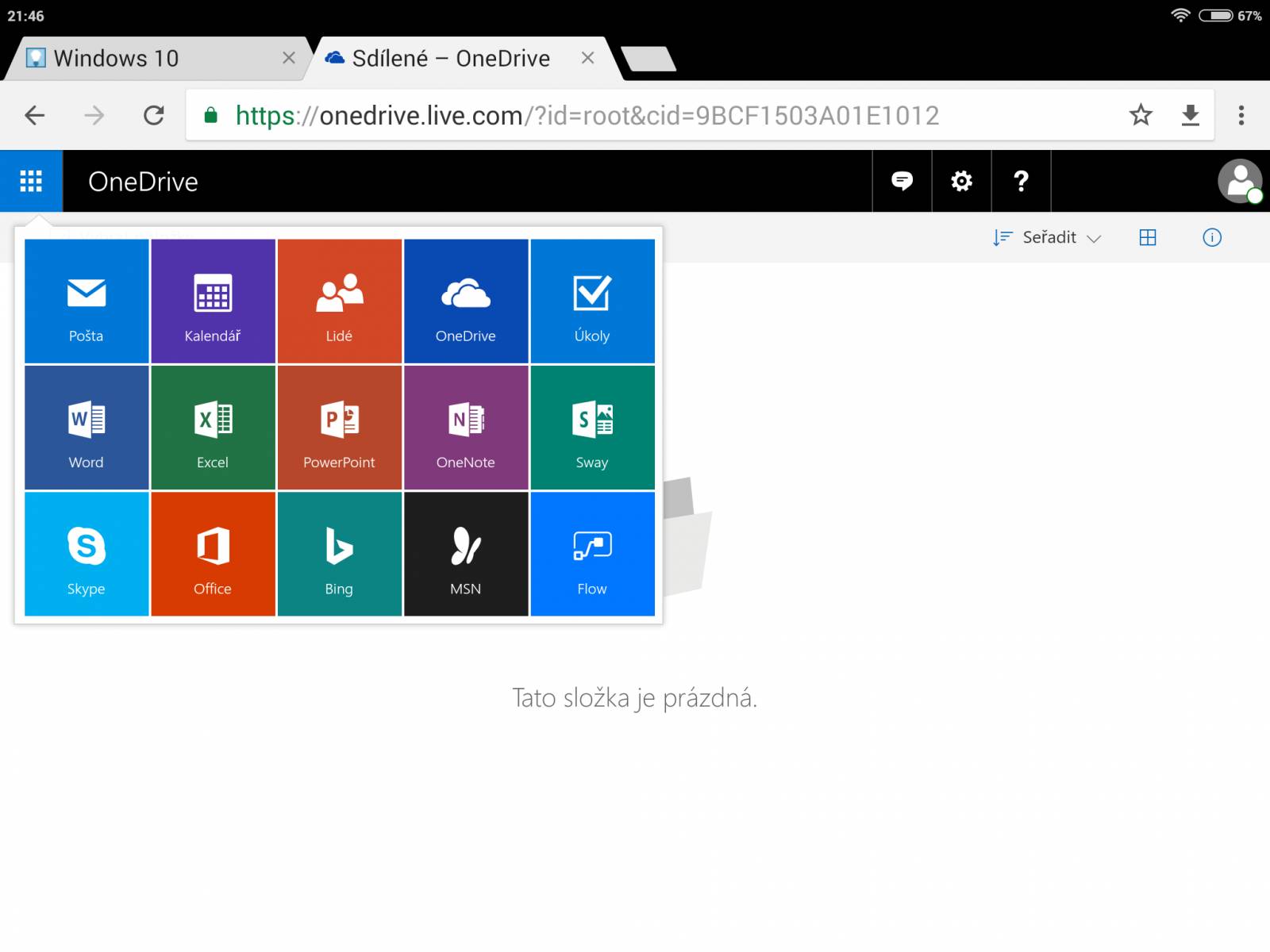Open a new browser tab

click(x=648, y=59)
